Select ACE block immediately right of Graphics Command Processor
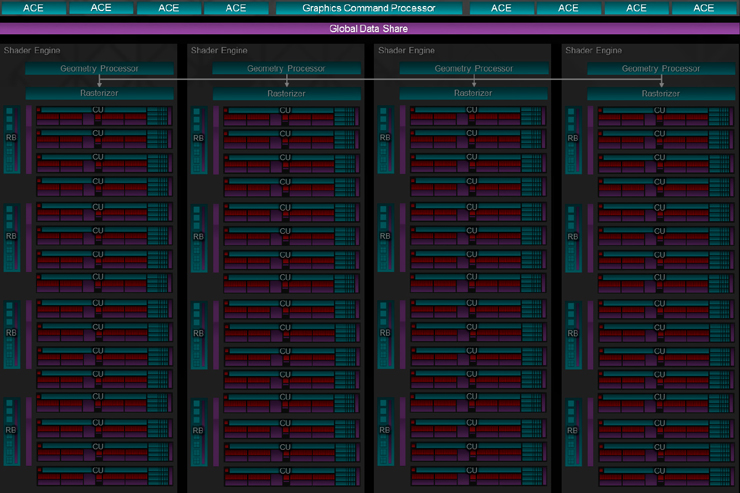 point(501,8)
